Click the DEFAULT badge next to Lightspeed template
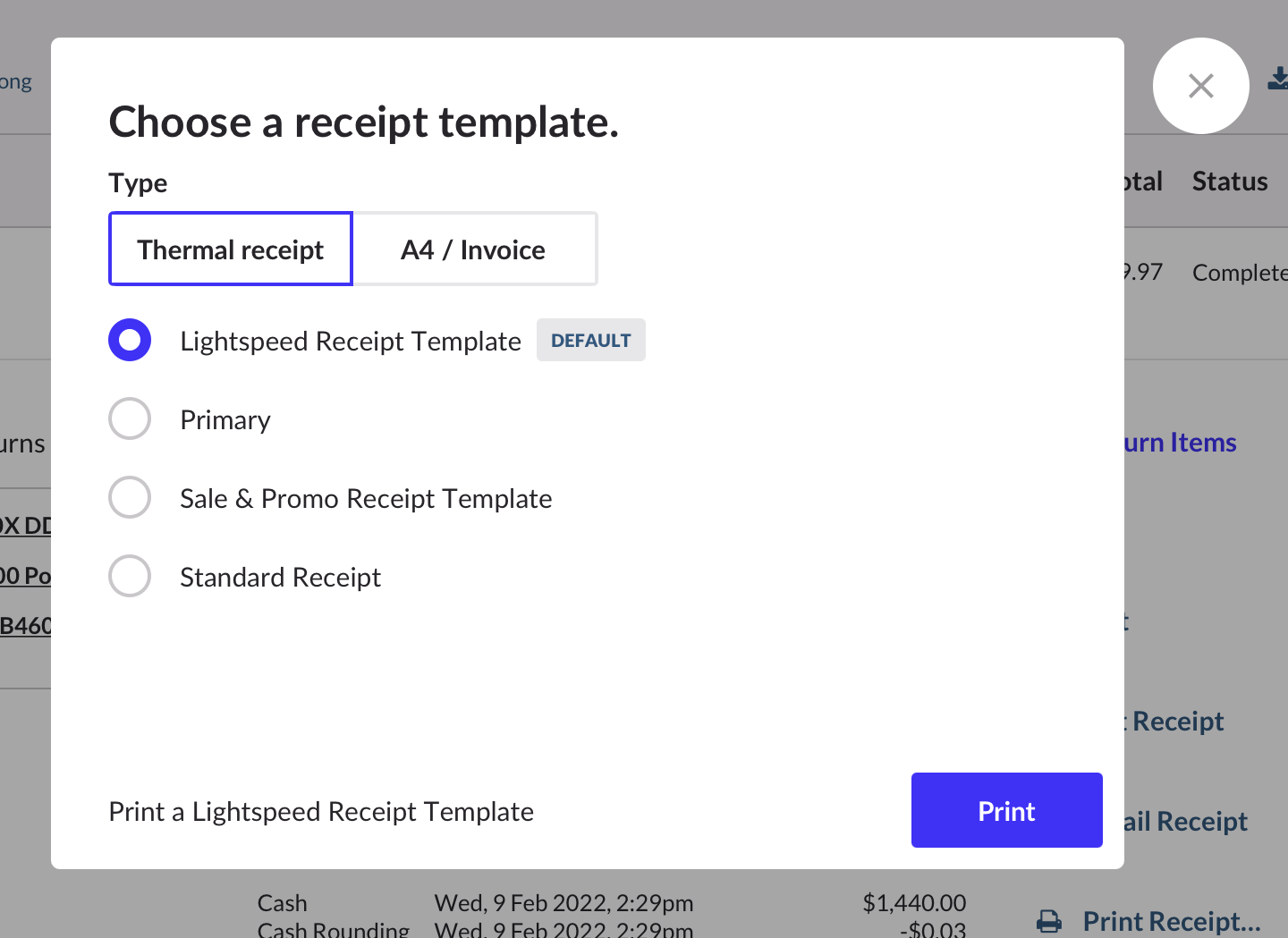The image size is (1288, 938). (590, 341)
